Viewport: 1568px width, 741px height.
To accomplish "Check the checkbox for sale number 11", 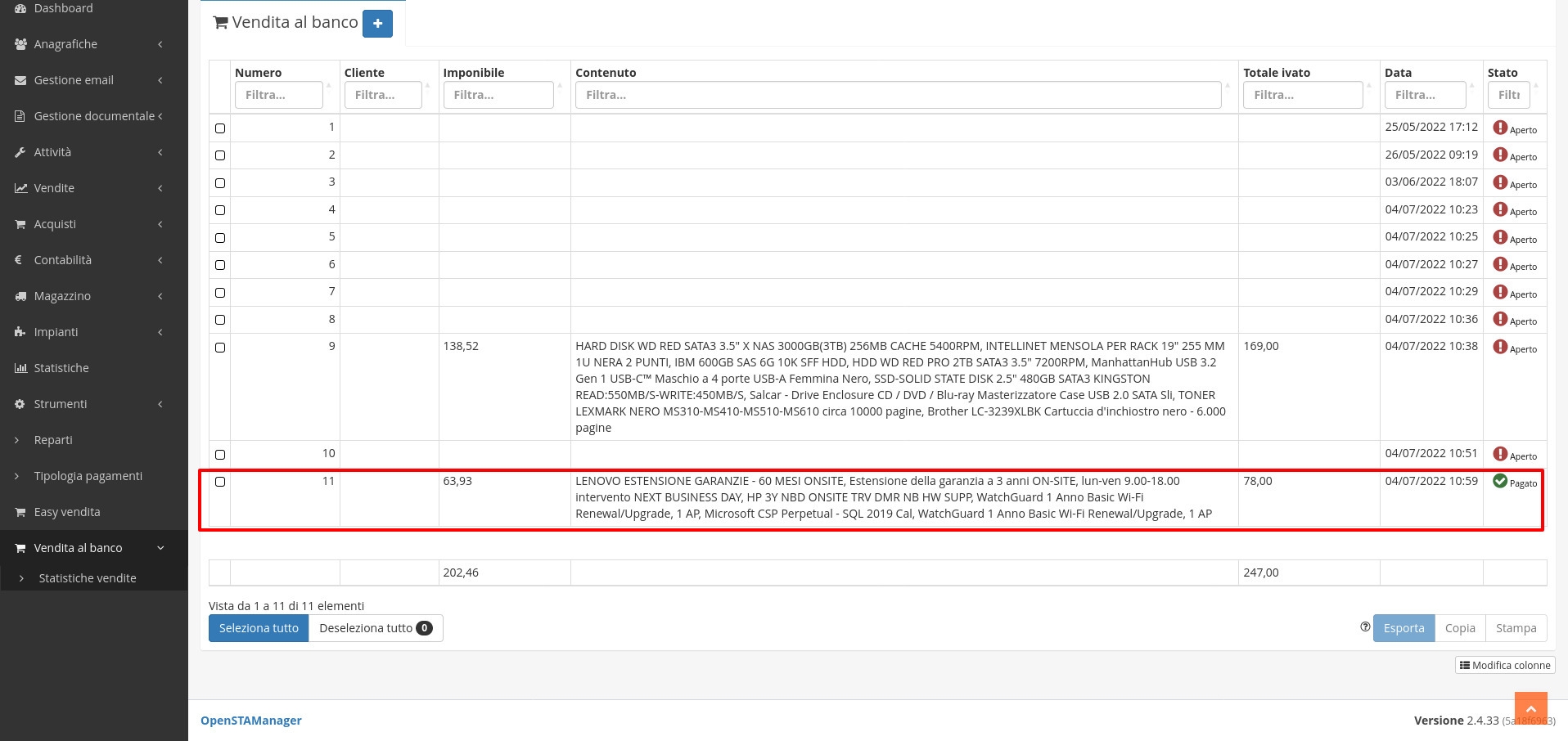I will tap(219, 482).
